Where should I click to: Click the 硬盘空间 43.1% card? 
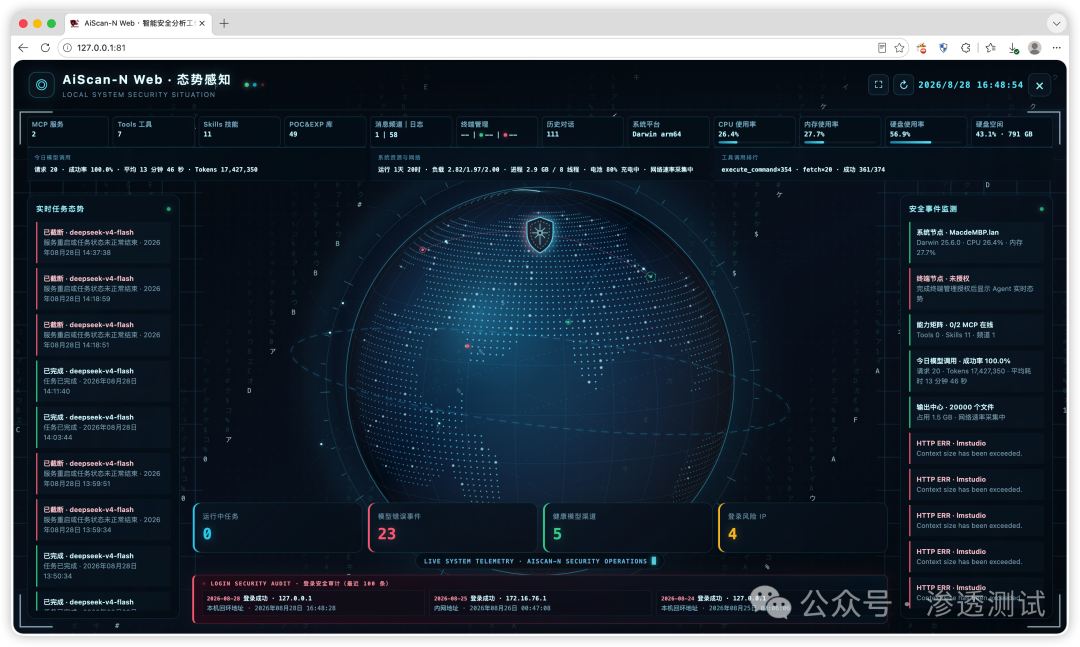pyautogui.click(x=1012, y=130)
